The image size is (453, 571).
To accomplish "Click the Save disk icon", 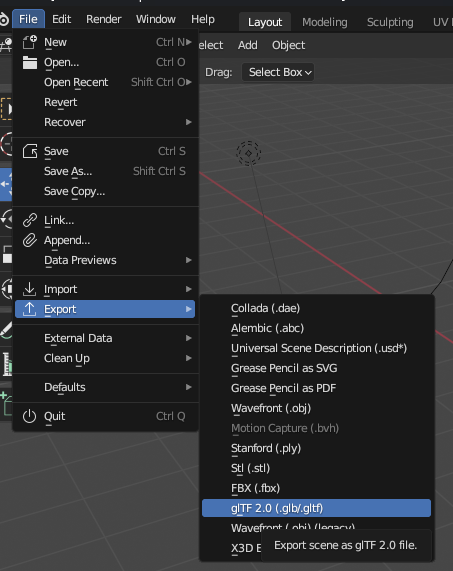I will click(x=29, y=151).
